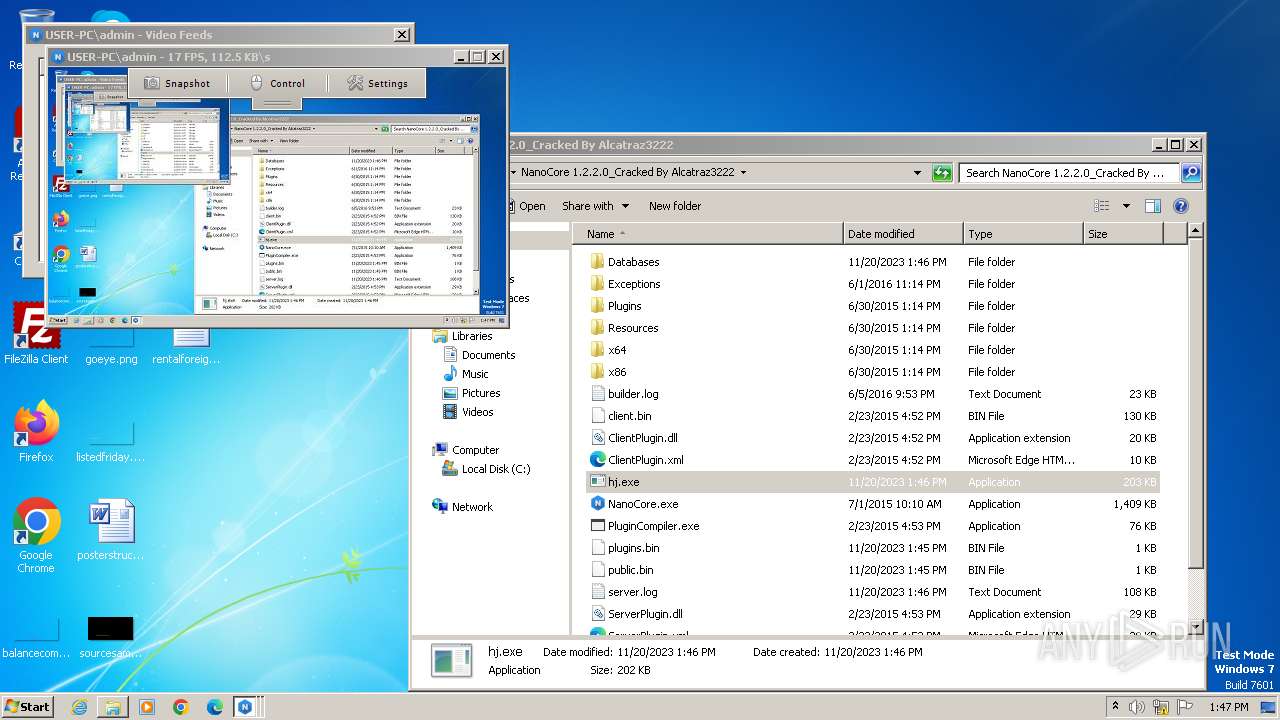Expand the Share with menu

[596, 206]
